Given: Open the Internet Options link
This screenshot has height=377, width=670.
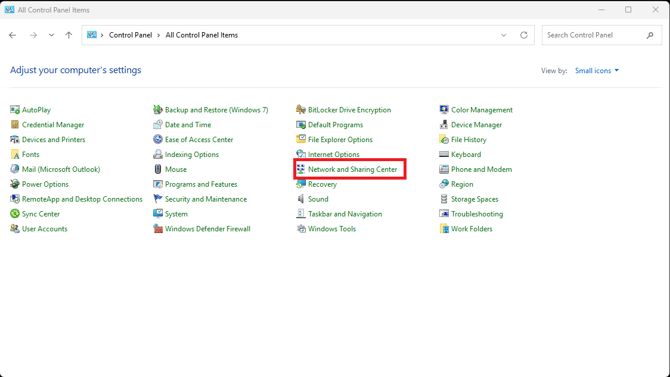Looking at the screenshot, I should (334, 154).
